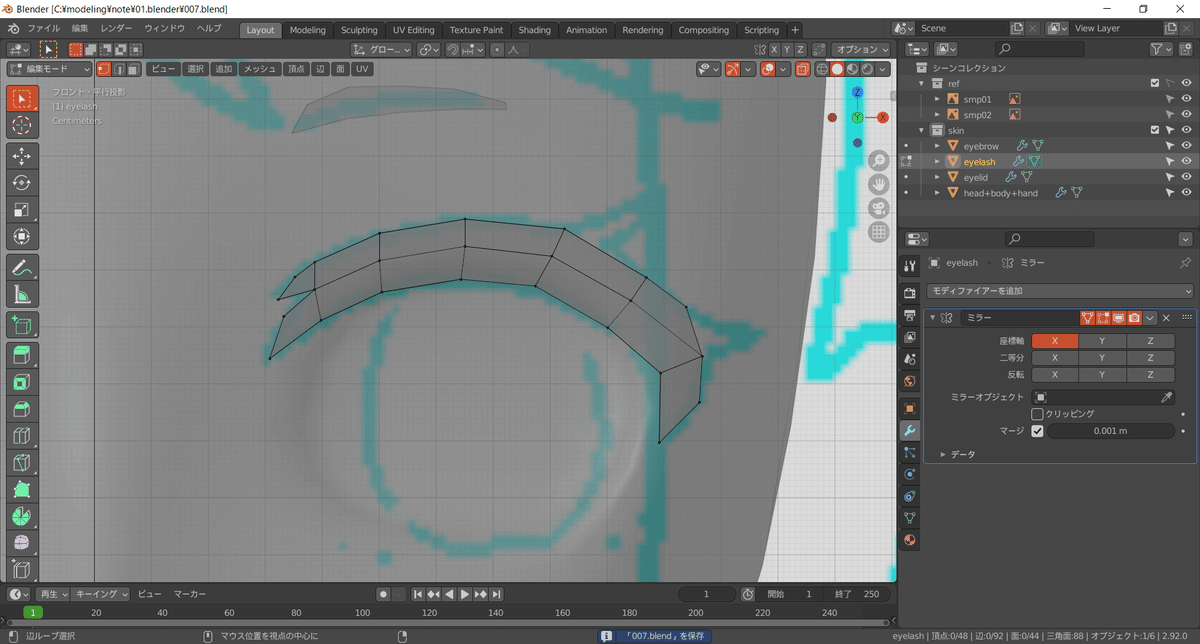Screen dimensions: 1200x644
Task: Click the play animation button
Action: 465,594
